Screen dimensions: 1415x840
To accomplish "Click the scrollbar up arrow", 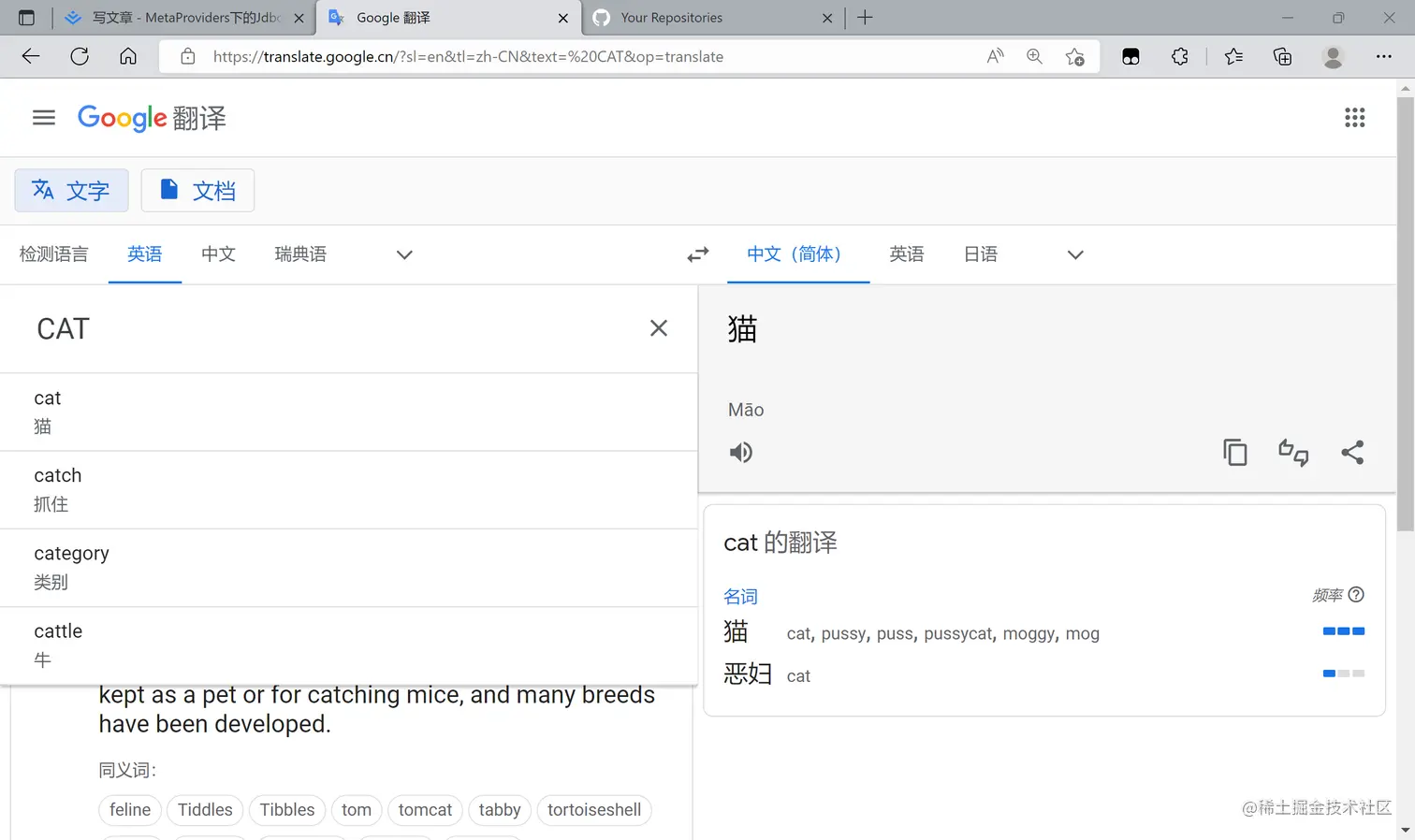I will (1406, 88).
